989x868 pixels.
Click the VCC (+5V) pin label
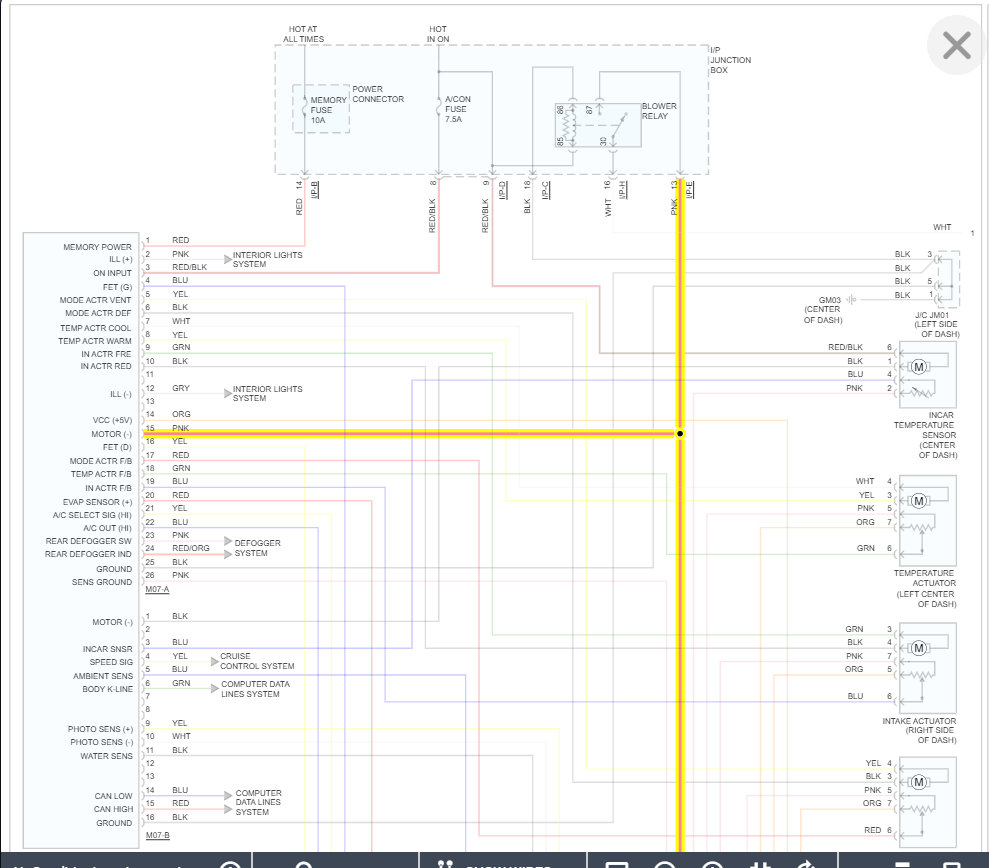tap(112, 420)
